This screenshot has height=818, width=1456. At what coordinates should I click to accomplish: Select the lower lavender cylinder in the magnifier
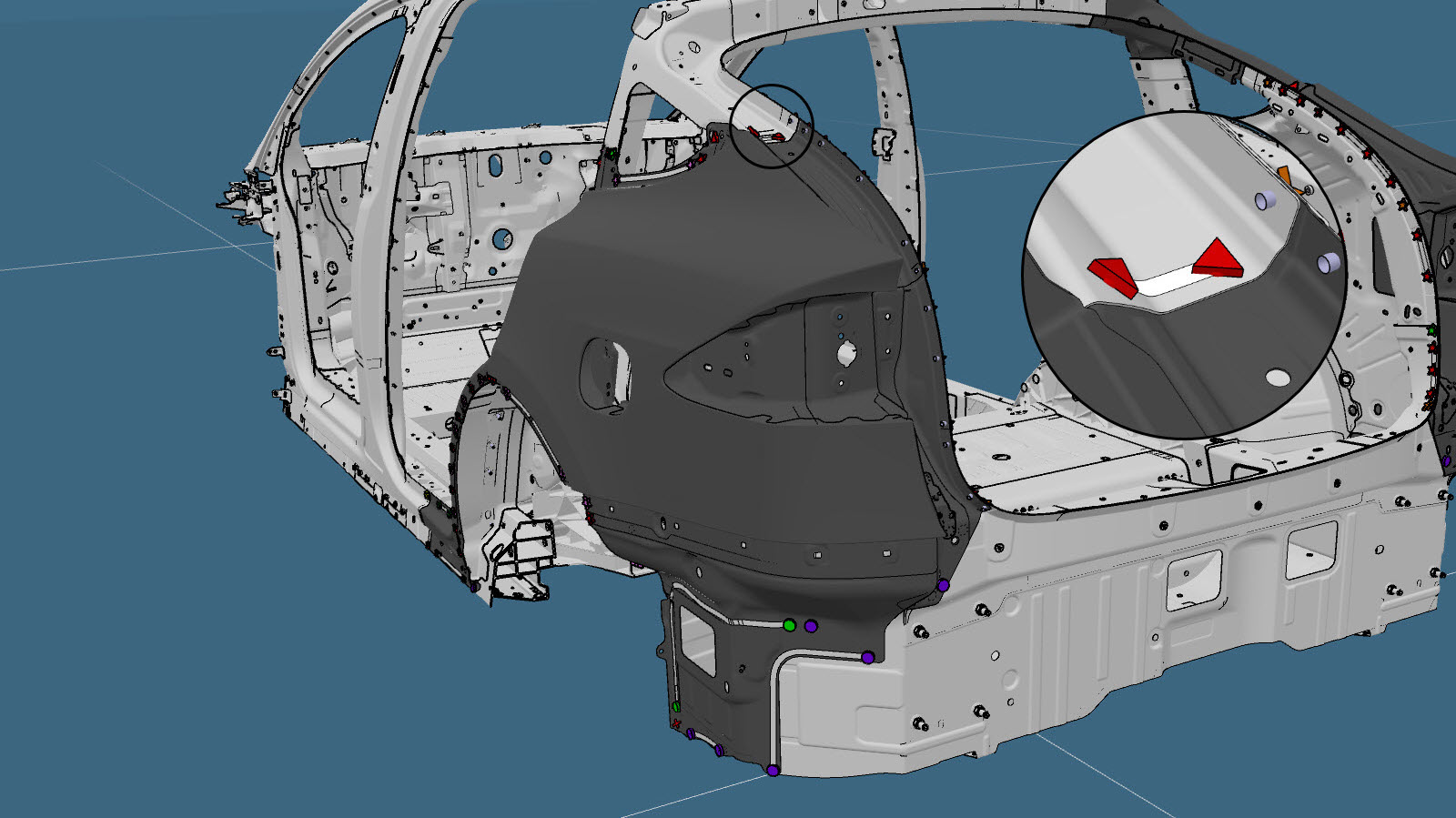coord(1329,263)
